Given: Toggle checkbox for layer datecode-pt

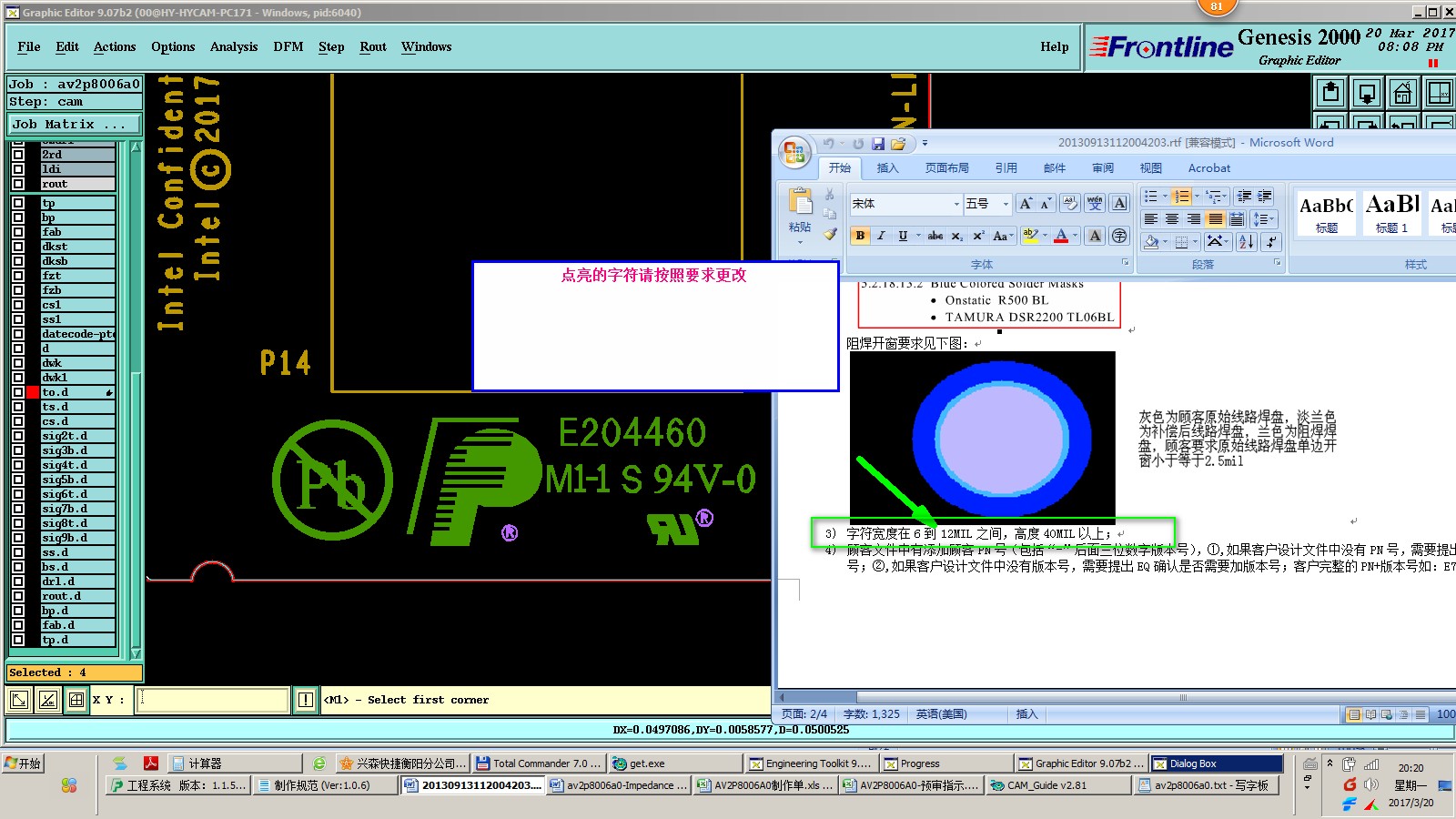Looking at the screenshot, I should pos(18,334).
